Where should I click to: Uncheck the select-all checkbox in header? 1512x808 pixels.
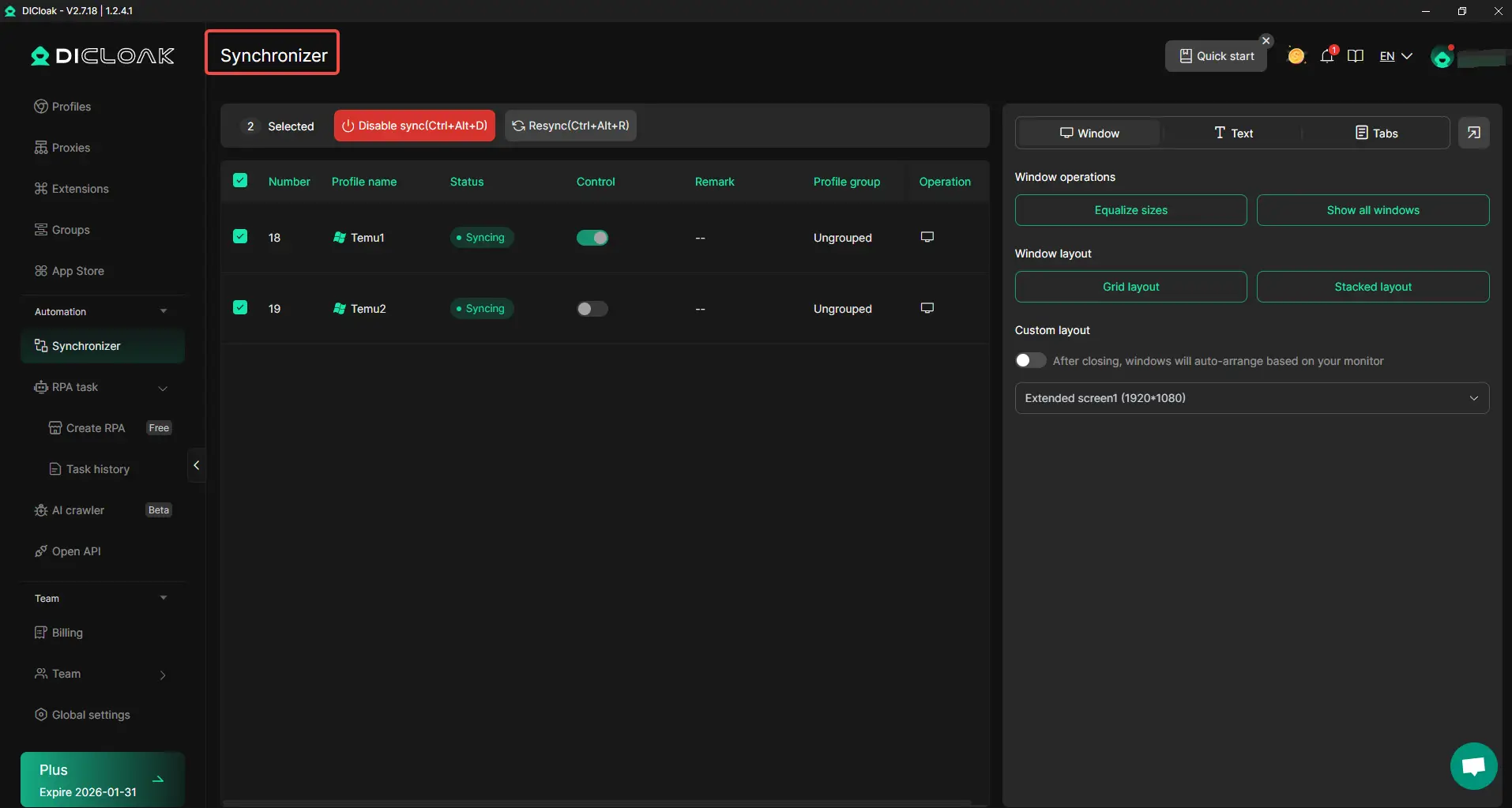(x=240, y=181)
